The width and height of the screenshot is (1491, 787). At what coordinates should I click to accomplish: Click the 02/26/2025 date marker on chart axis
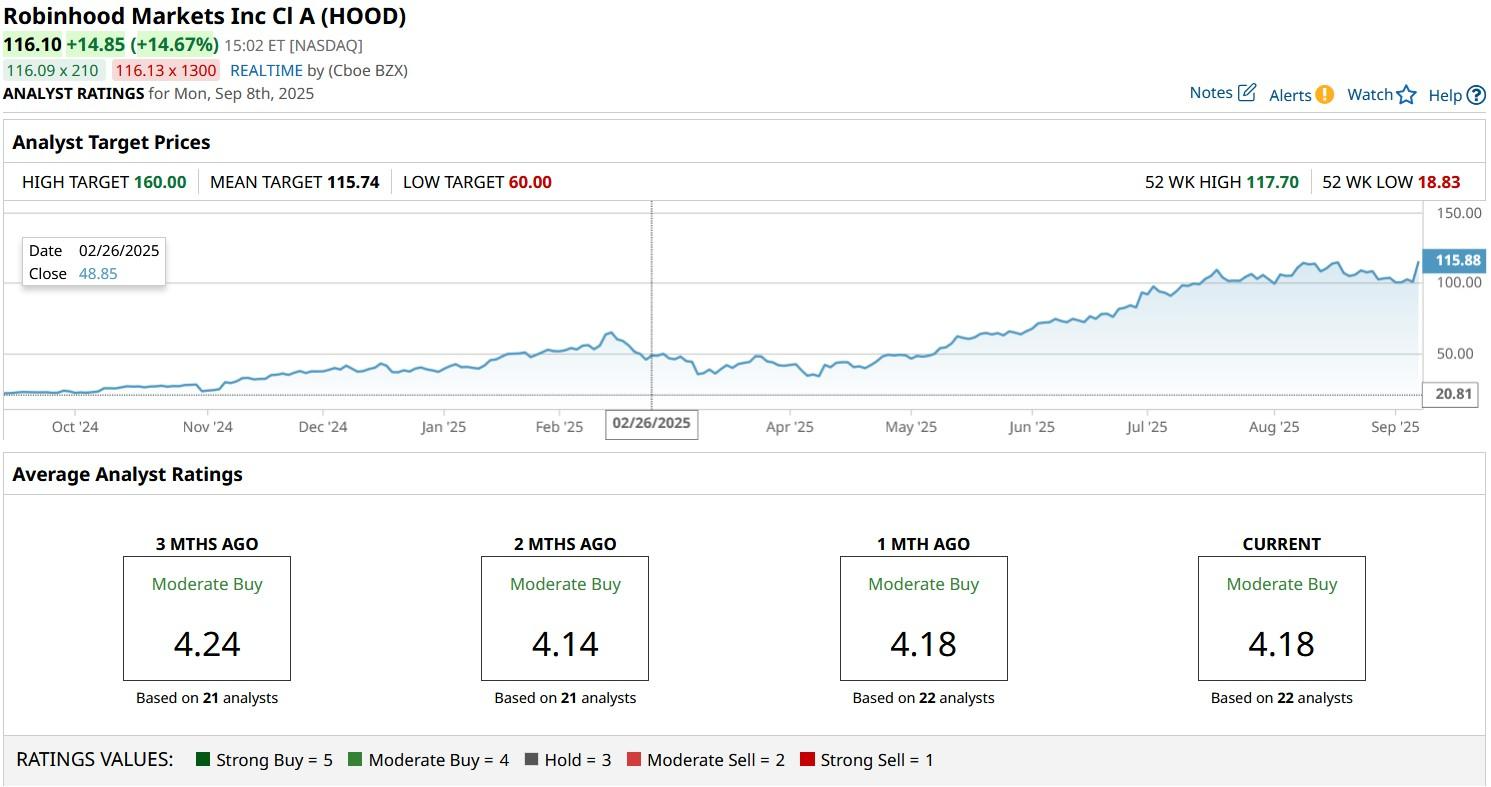tap(652, 423)
